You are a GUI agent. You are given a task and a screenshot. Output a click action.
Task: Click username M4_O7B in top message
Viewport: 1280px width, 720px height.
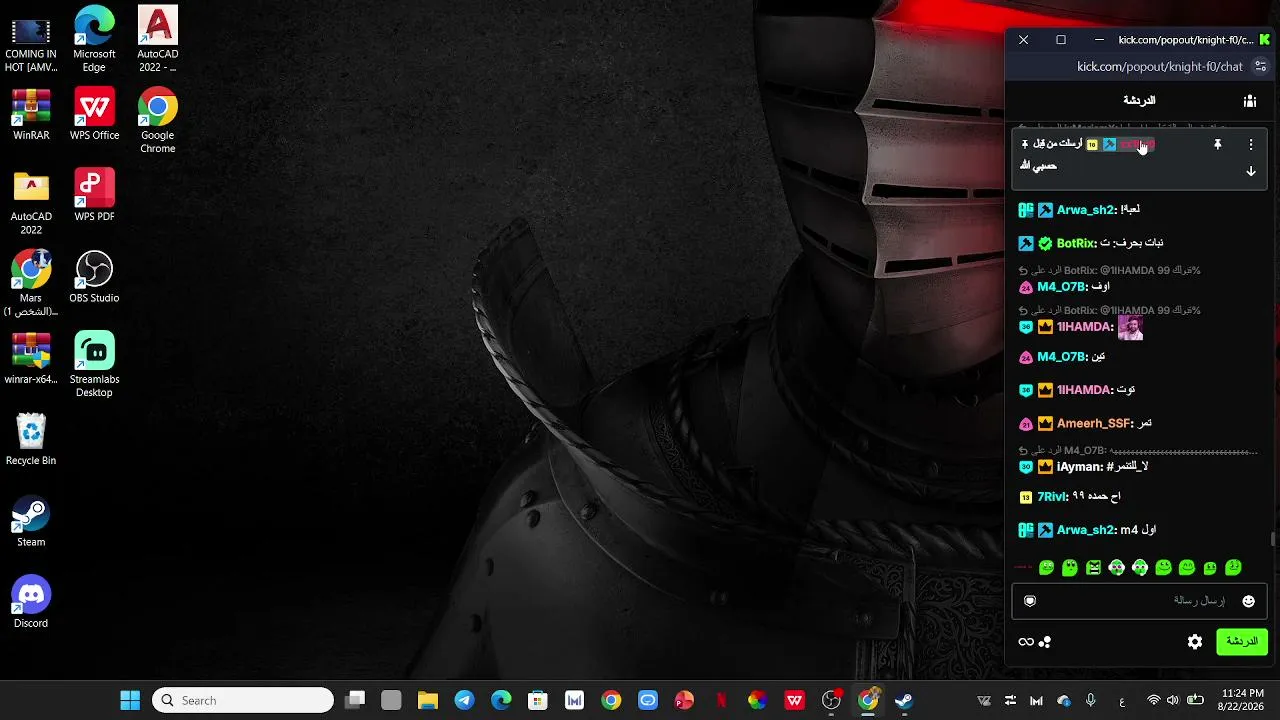(x=1063, y=287)
